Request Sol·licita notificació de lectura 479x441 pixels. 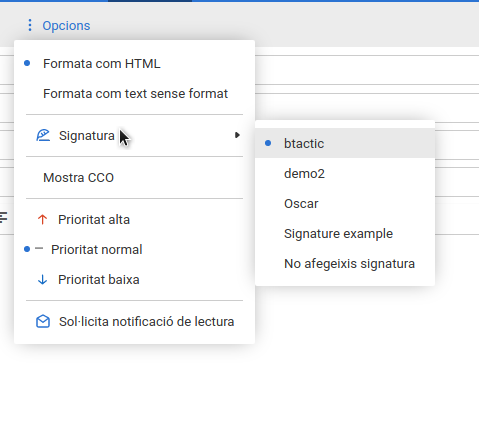click(x=134, y=322)
